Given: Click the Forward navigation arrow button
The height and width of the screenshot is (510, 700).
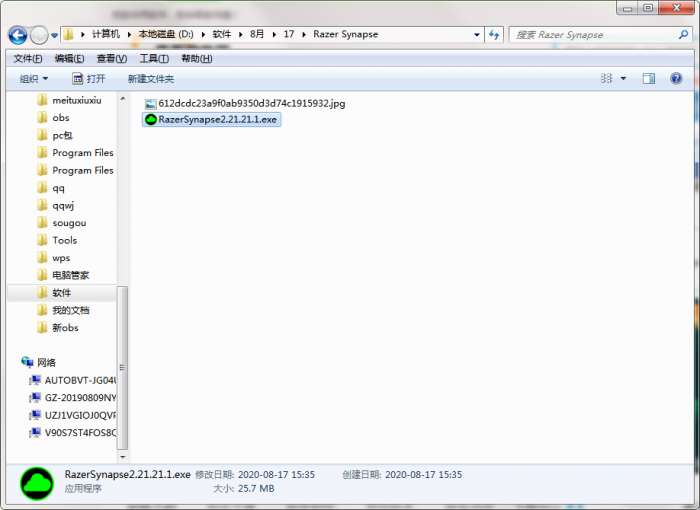Looking at the screenshot, I should coord(39,35).
